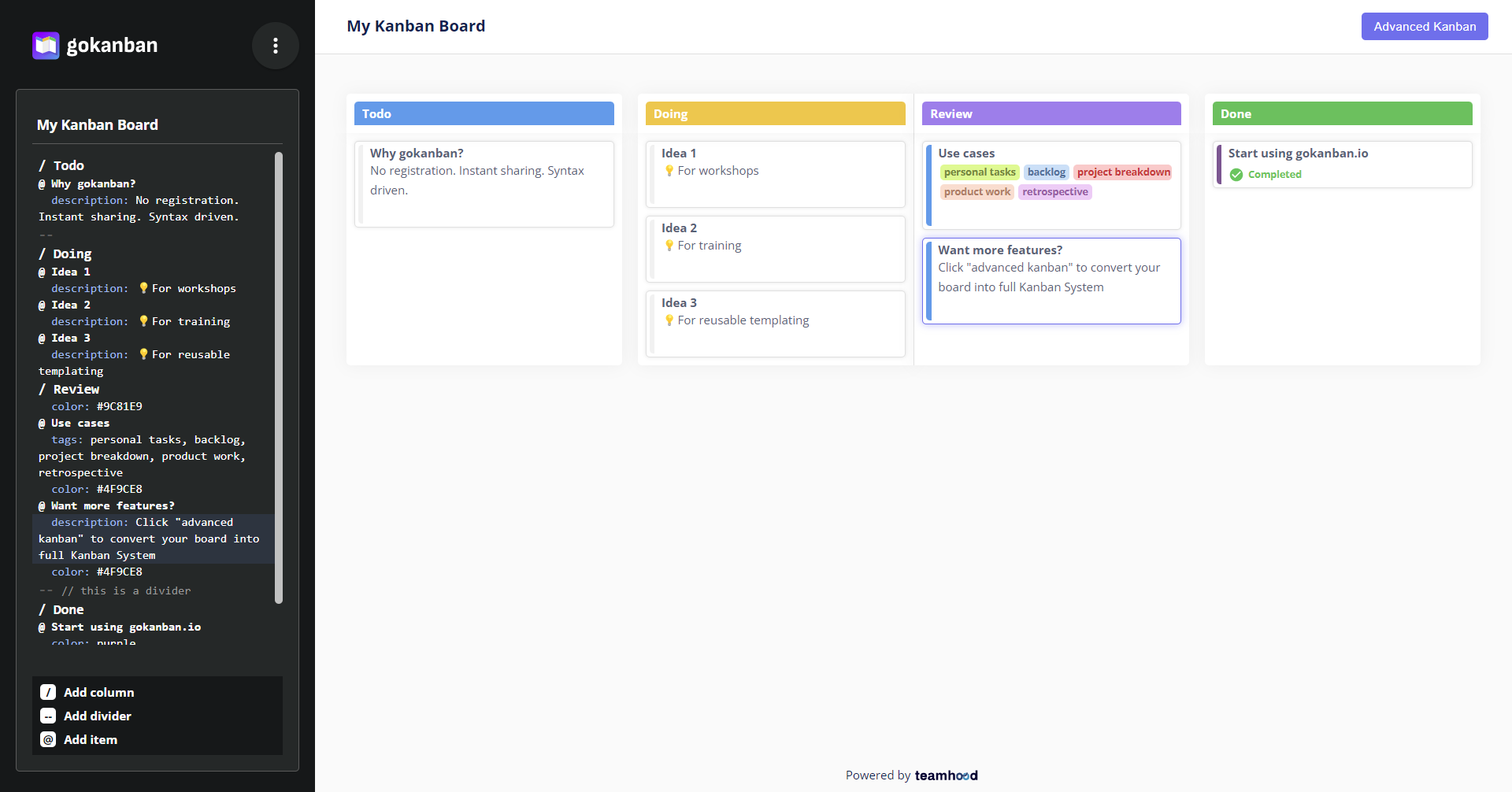The height and width of the screenshot is (792, 1512).
Task: Click the My Kanban Board page title
Action: coord(416,26)
